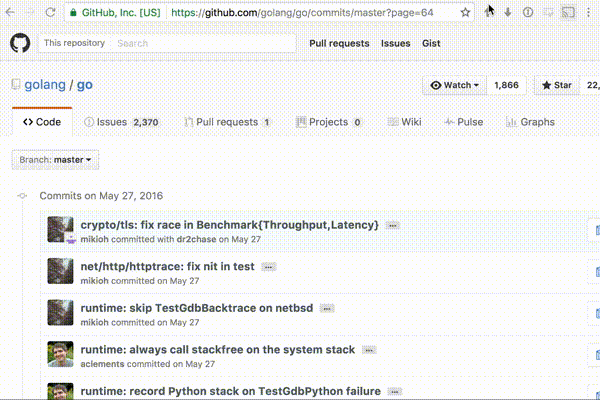600x400 pixels.
Task: Open Gist in the top navigation
Action: click(431, 43)
